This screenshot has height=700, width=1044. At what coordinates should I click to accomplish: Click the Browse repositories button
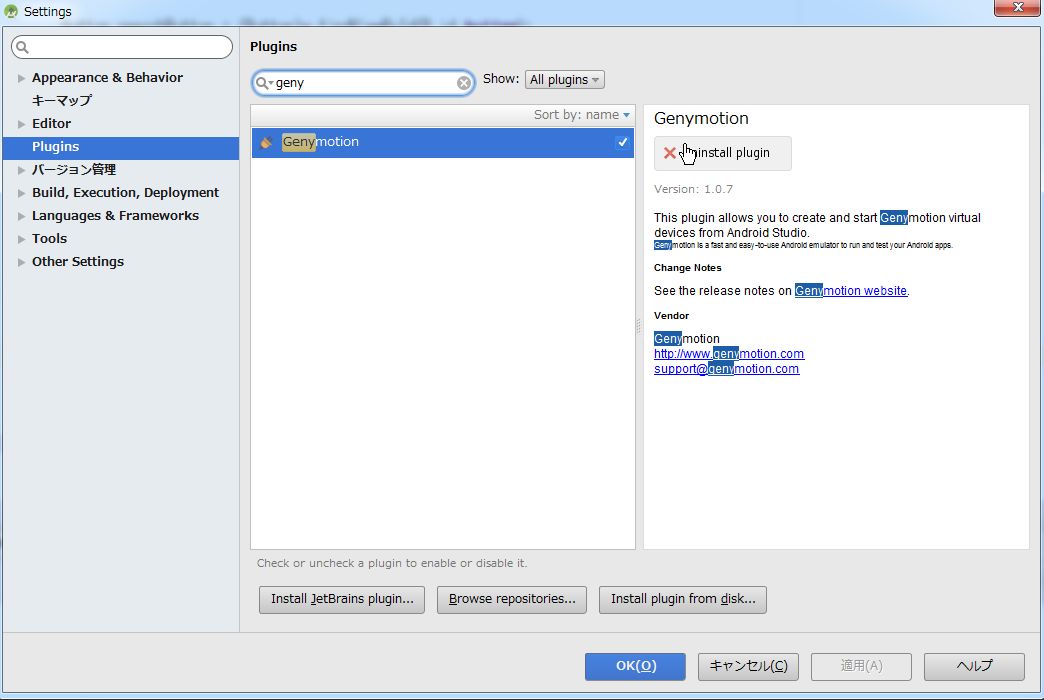pyautogui.click(x=512, y=599)
